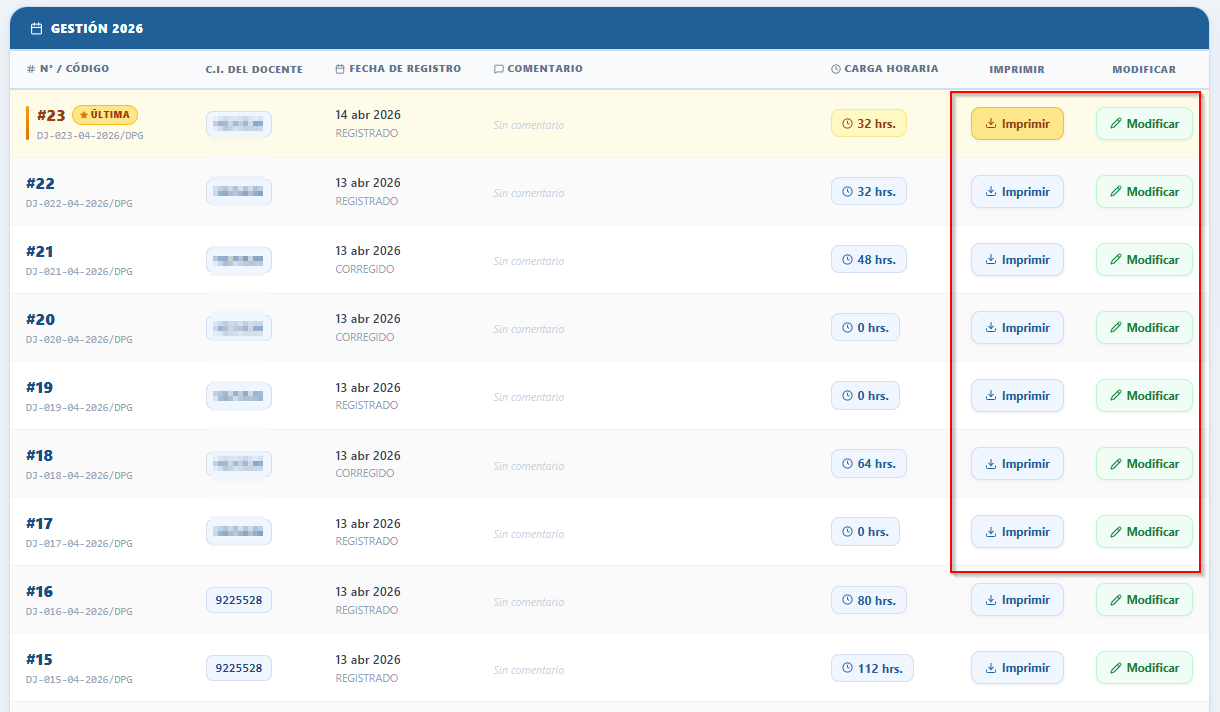Click the download icon in row #20 Imprimir
Viewport: 1220px width, 712px height.
tap(991, 328)
